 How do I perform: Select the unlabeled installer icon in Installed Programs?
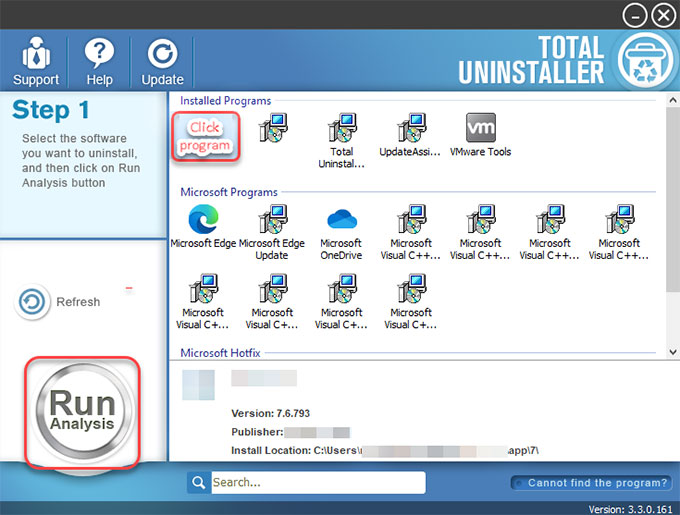tap(273, 128)
